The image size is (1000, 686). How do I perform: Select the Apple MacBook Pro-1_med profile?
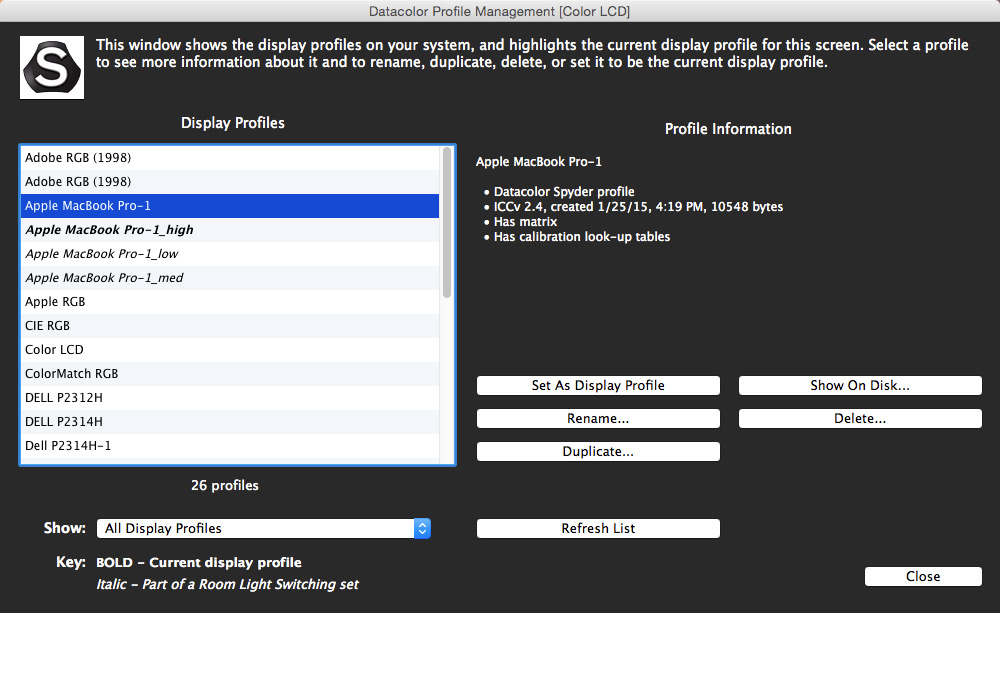[x=230, y=278]
